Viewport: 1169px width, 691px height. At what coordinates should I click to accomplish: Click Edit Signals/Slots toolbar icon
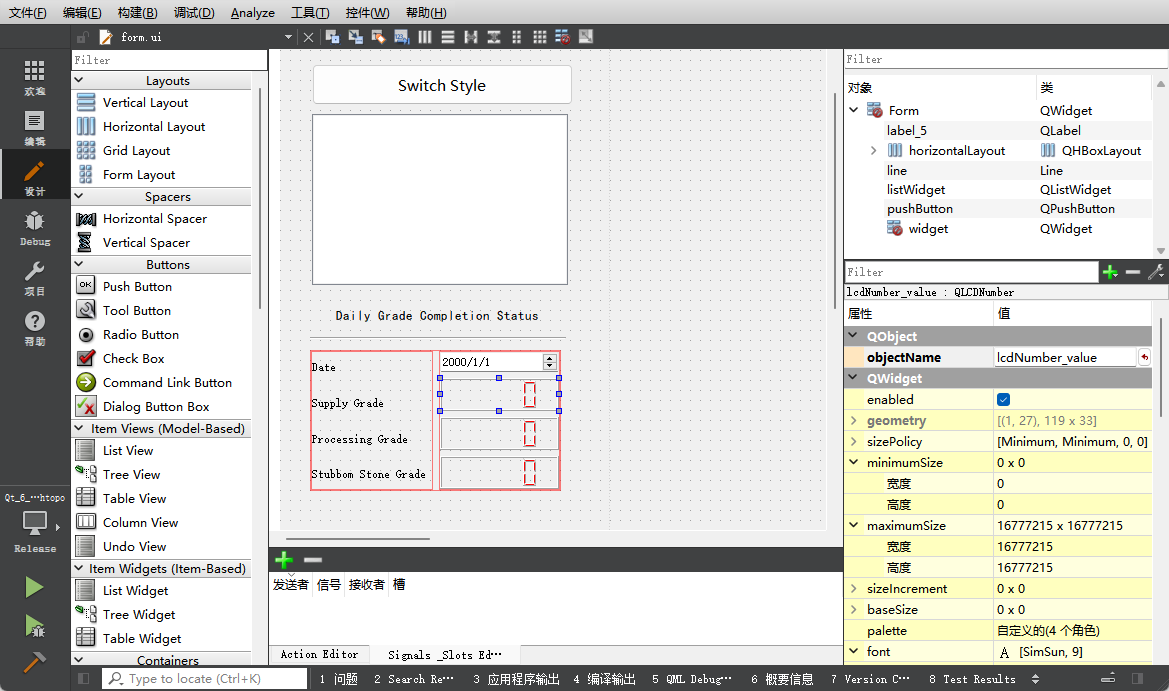(355, 37)
